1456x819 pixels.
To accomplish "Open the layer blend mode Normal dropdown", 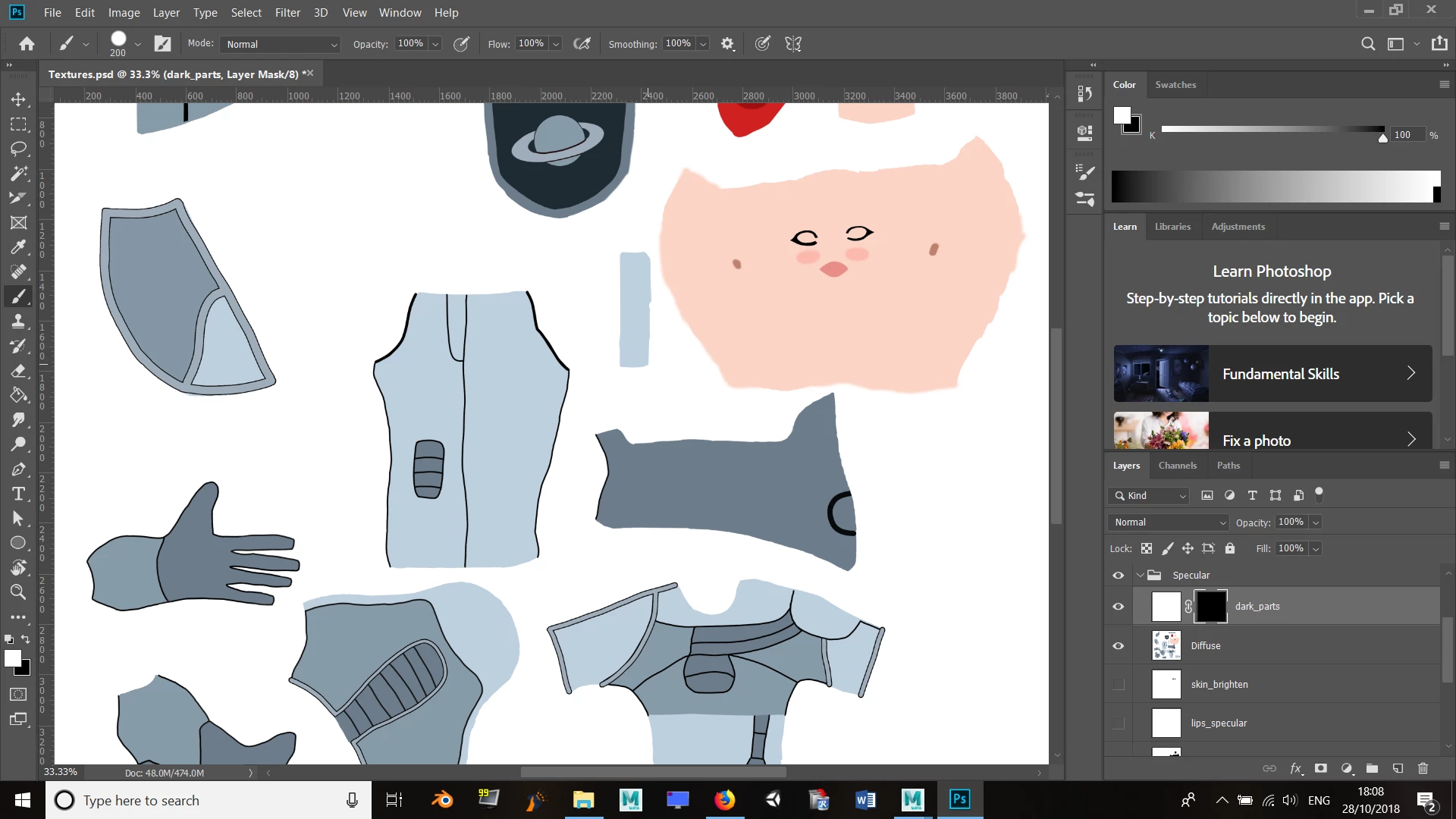I will 1169,522.
